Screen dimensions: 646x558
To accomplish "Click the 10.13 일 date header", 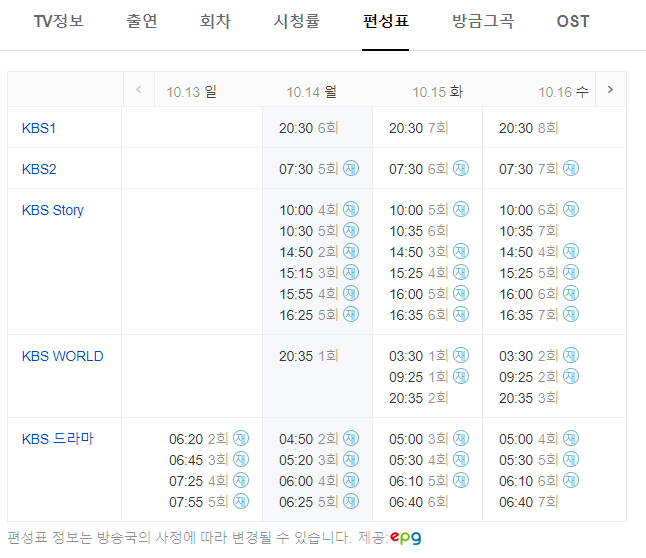I will tap(192, 91).
